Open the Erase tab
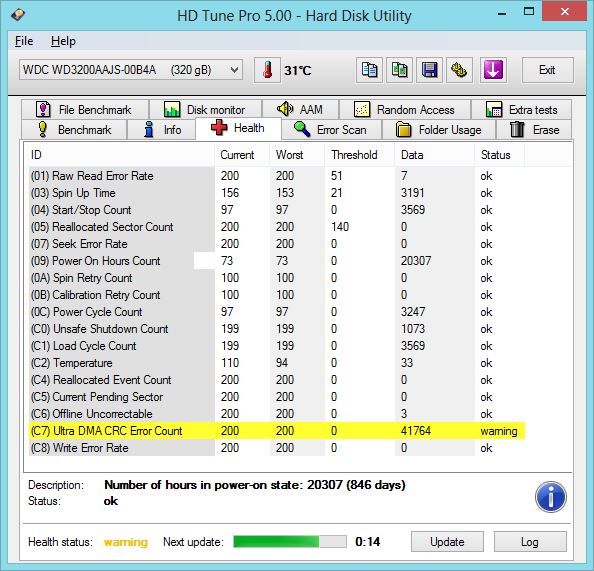This screenshot has width=594, height=571. click(534, 130)
